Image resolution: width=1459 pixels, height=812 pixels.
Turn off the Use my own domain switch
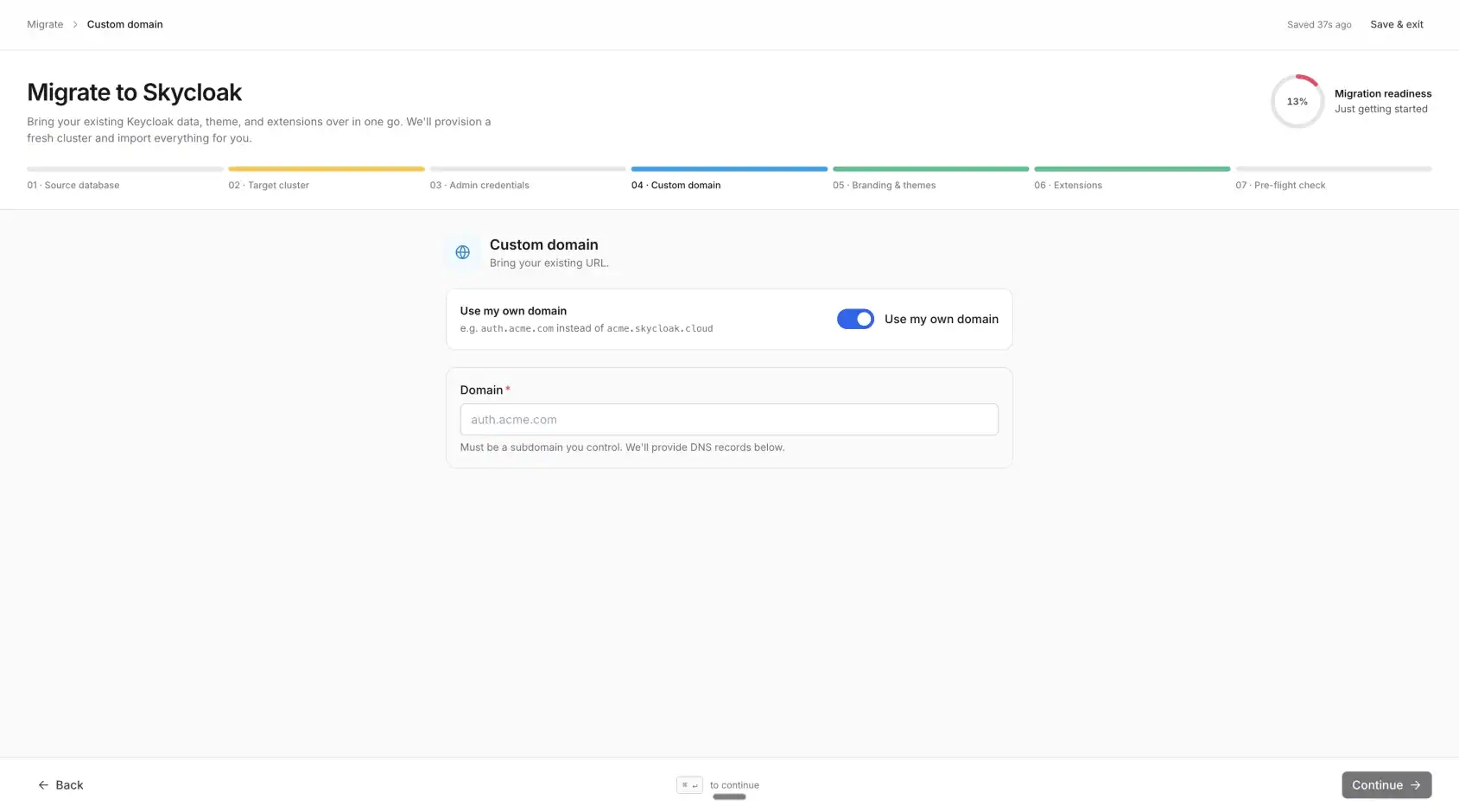pyautogui.click(x=855, y=319)
